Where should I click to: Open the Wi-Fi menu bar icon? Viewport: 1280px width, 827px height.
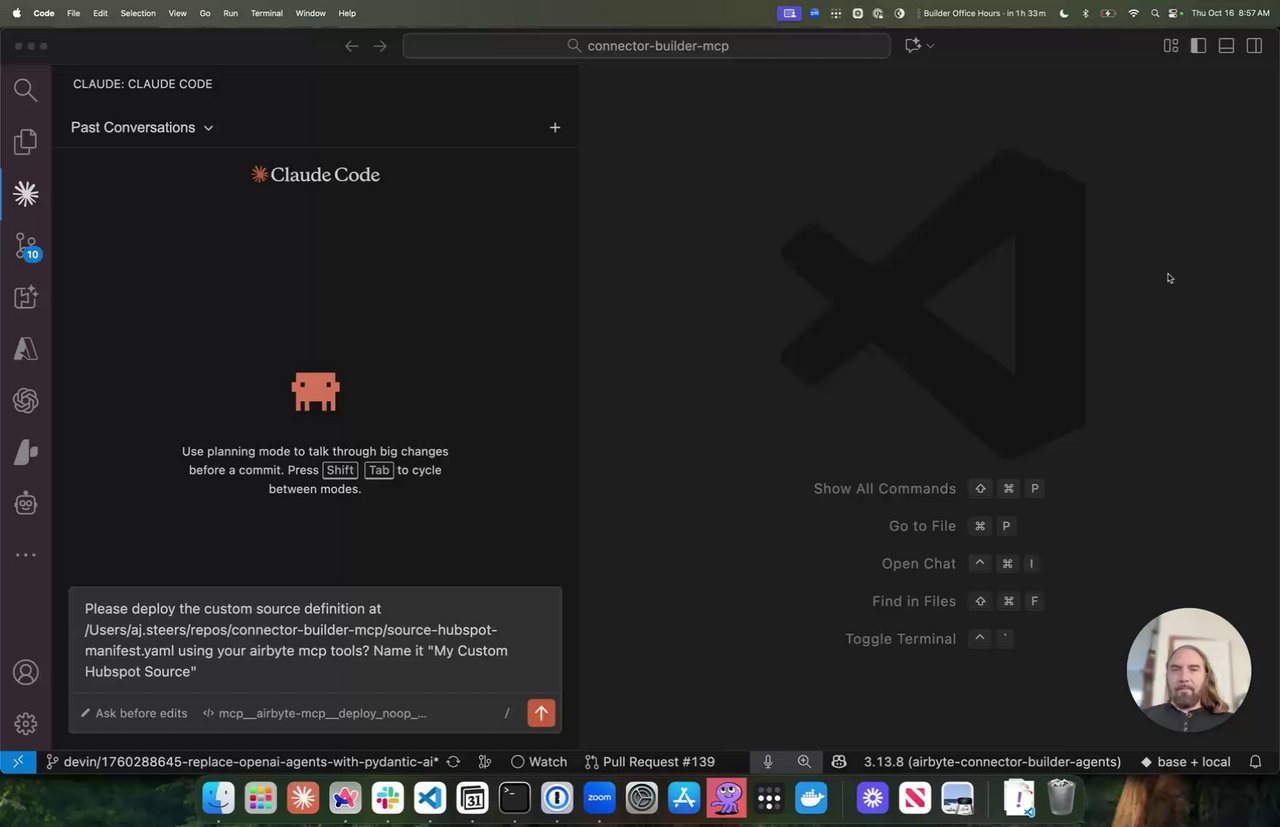pos(1133,13)
